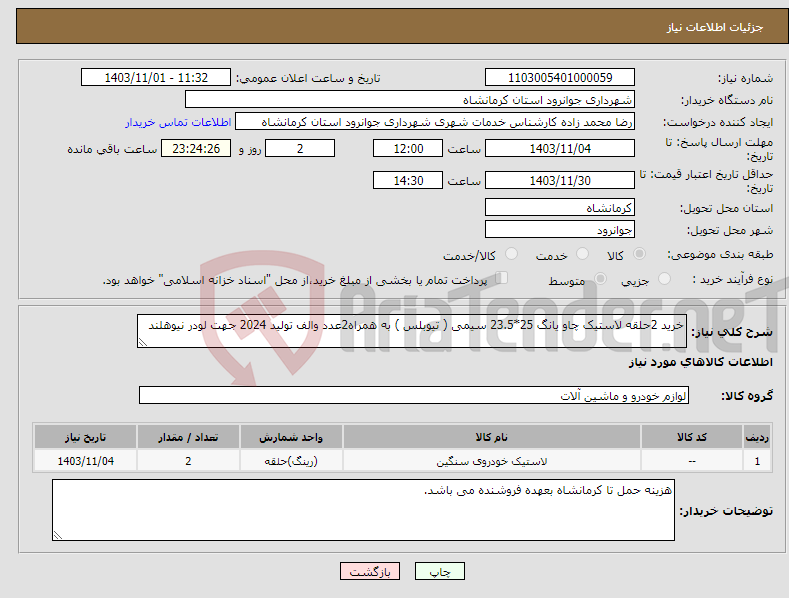789x598 pixels.
Task: Click the طبقه بندی موضوعی label
Action: 720,255
